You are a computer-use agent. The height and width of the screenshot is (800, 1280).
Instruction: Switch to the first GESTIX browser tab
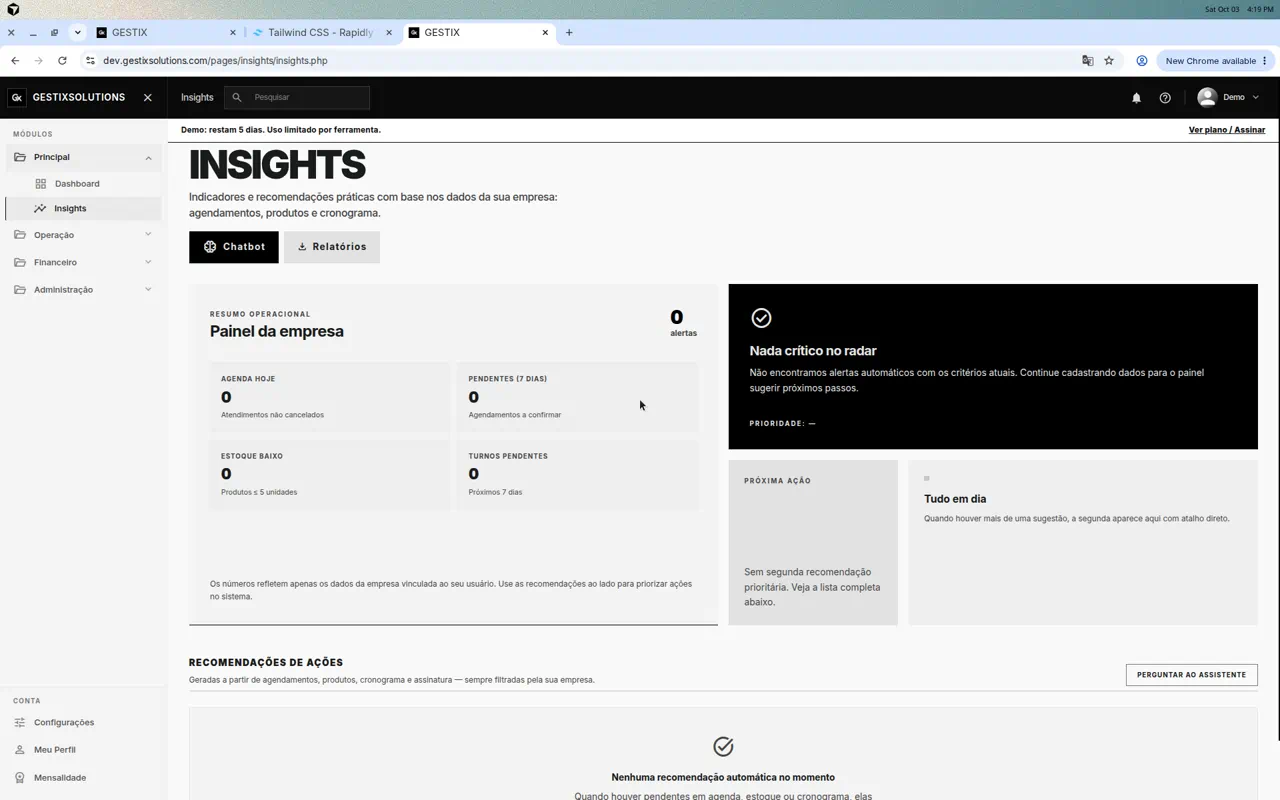point(166,32)
